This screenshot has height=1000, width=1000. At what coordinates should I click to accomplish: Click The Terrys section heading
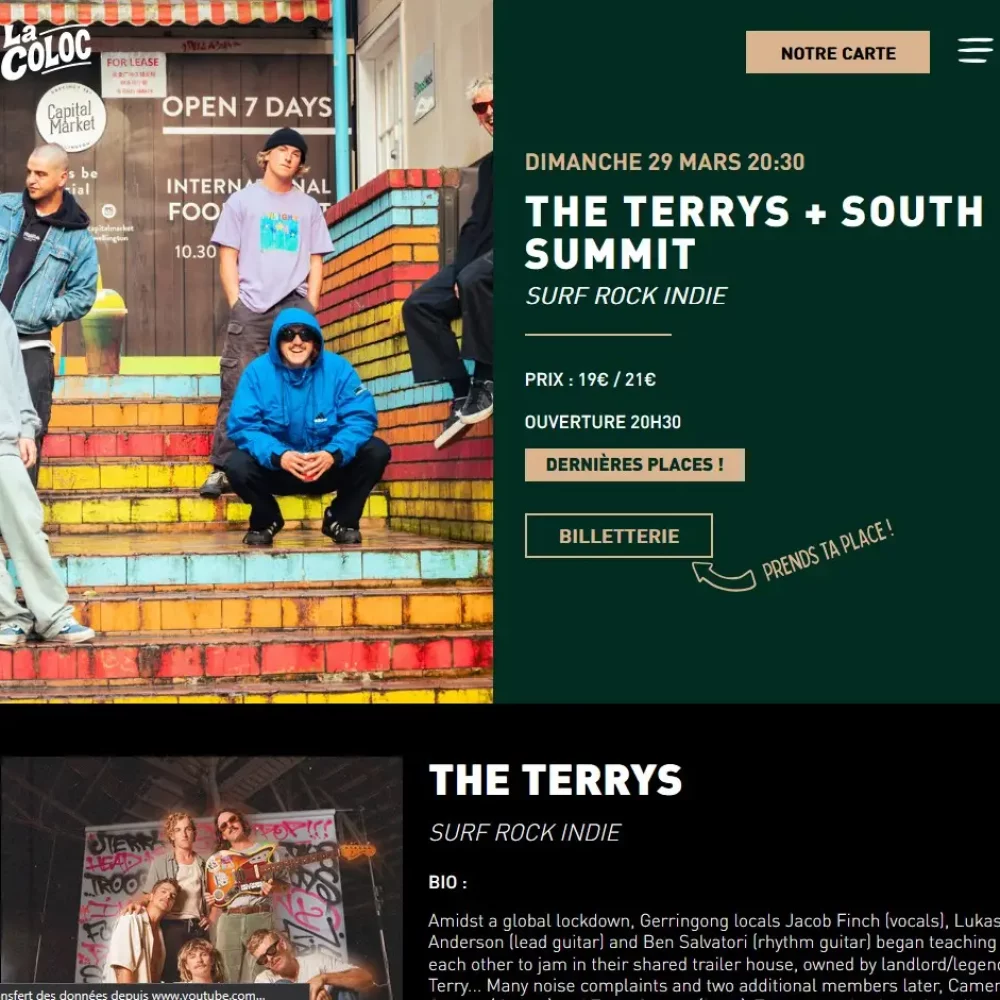(x=555, y=780)
